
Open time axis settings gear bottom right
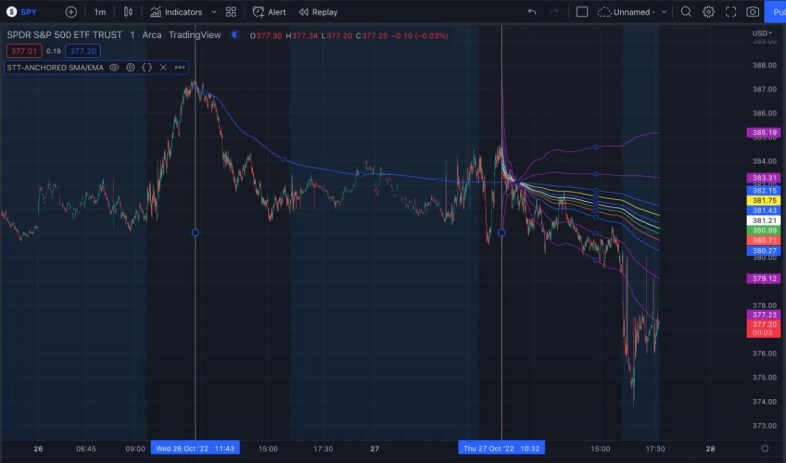pos(764,448)
